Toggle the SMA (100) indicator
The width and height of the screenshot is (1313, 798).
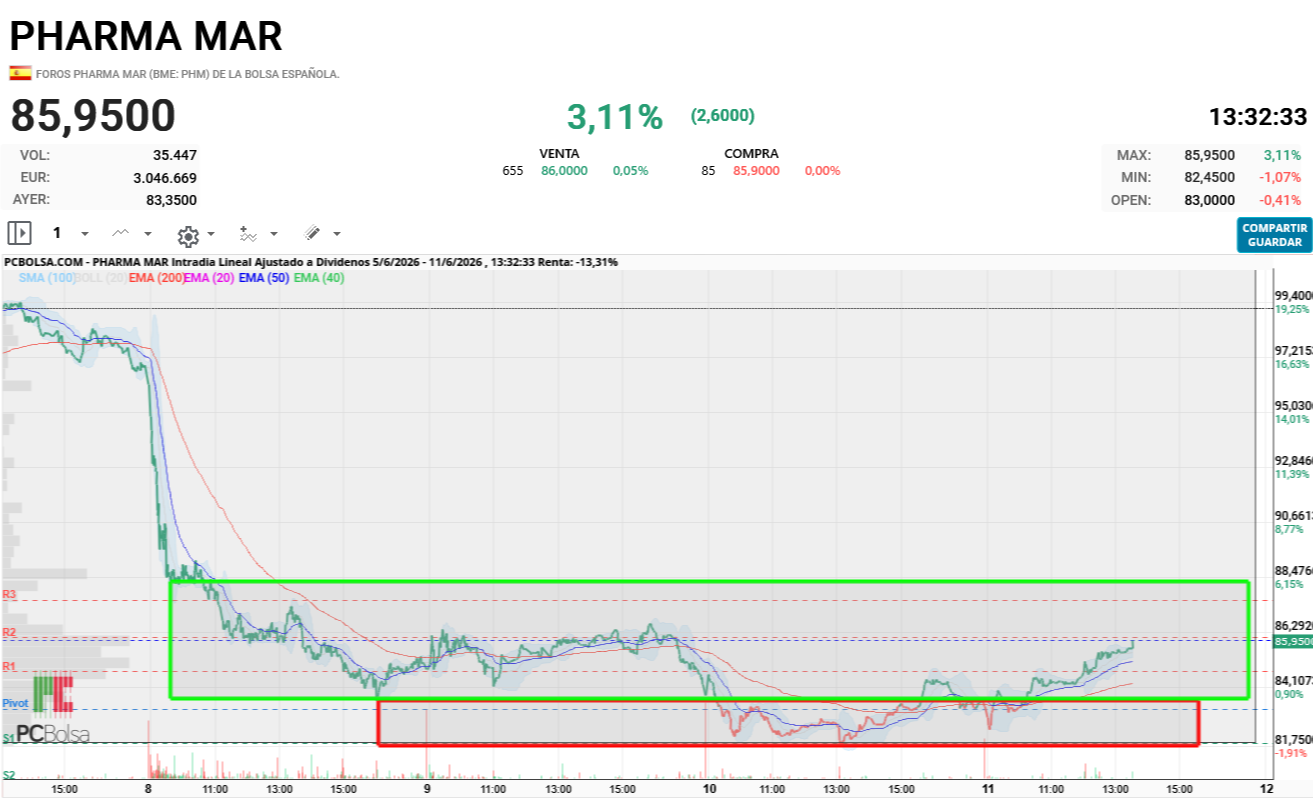coord(47,278)
